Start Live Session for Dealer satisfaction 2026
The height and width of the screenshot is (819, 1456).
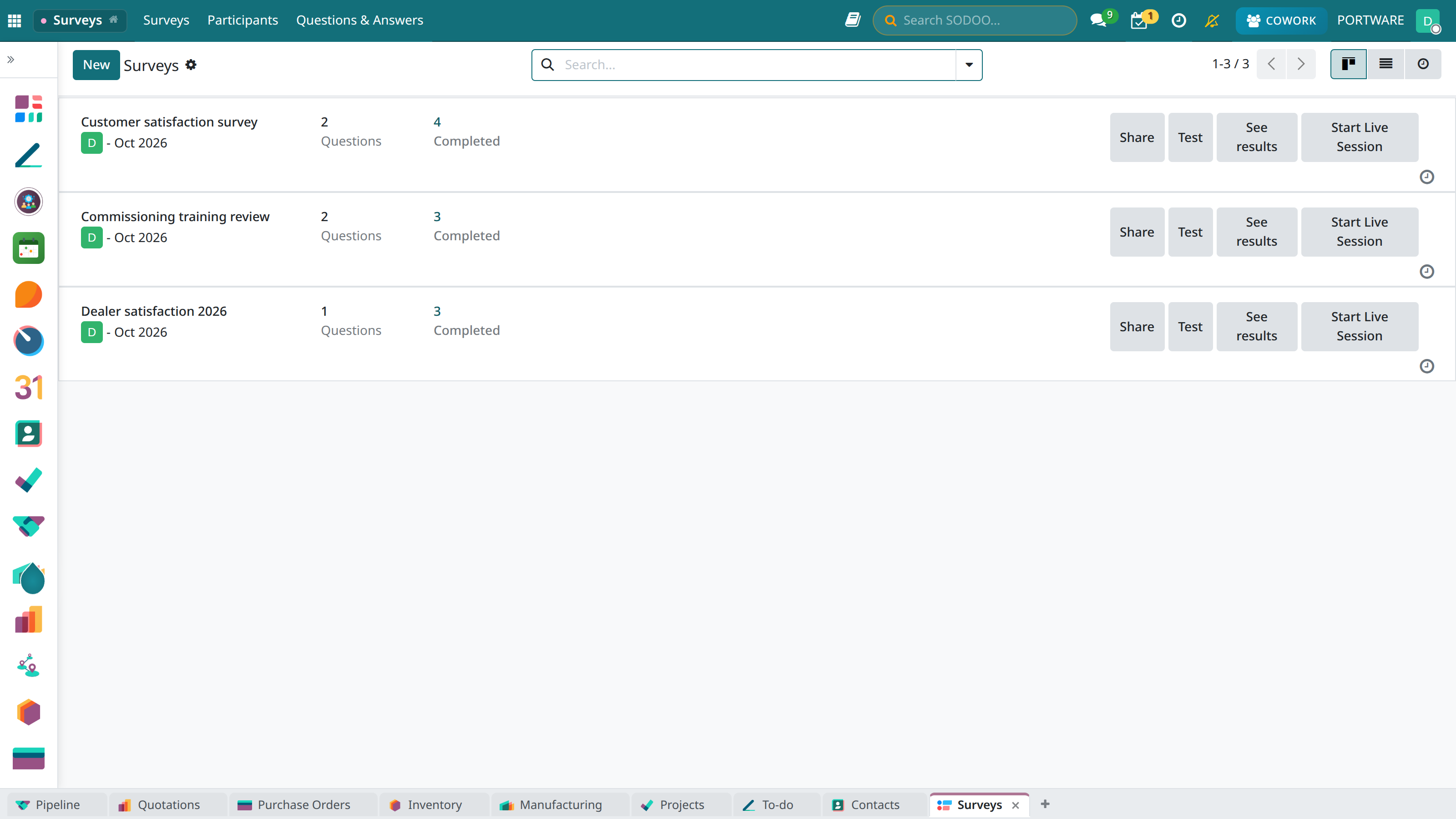pos(1360,326)
